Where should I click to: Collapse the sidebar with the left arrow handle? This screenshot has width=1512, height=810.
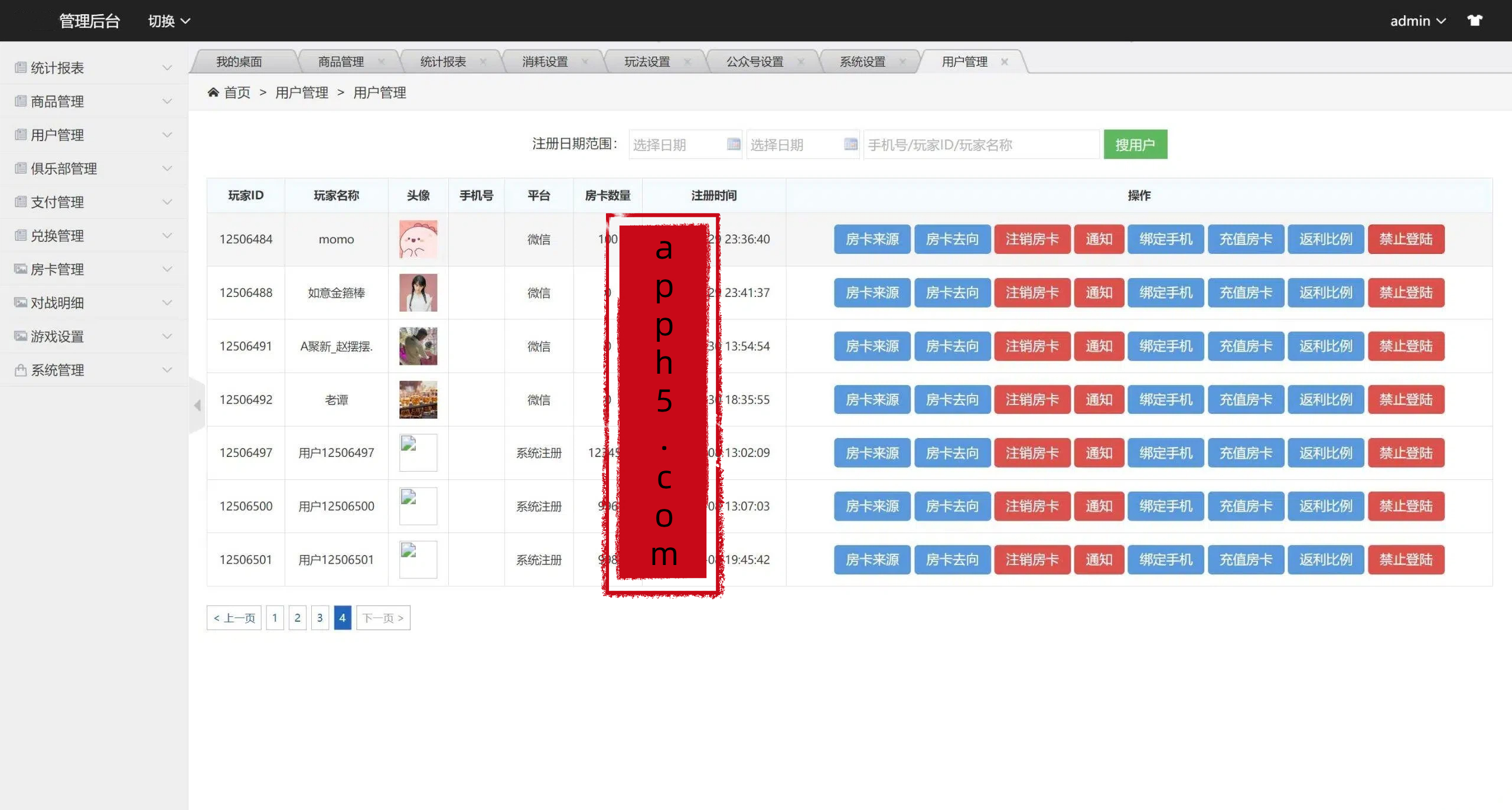pos(197,405)
